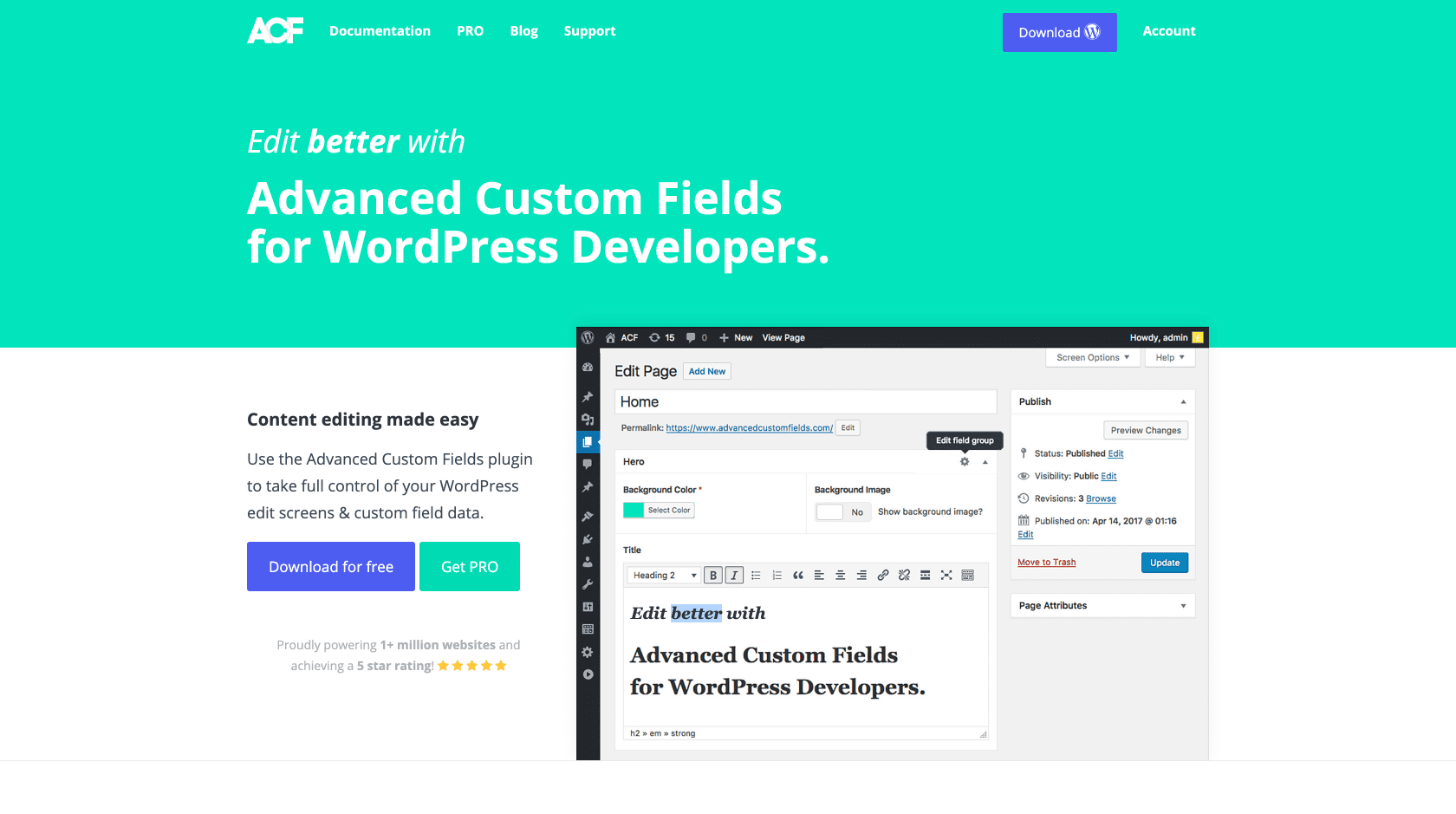Click comments bubble icon in admin bar
This screenshot has width=1456, height=814.
[x=691, y=338]
